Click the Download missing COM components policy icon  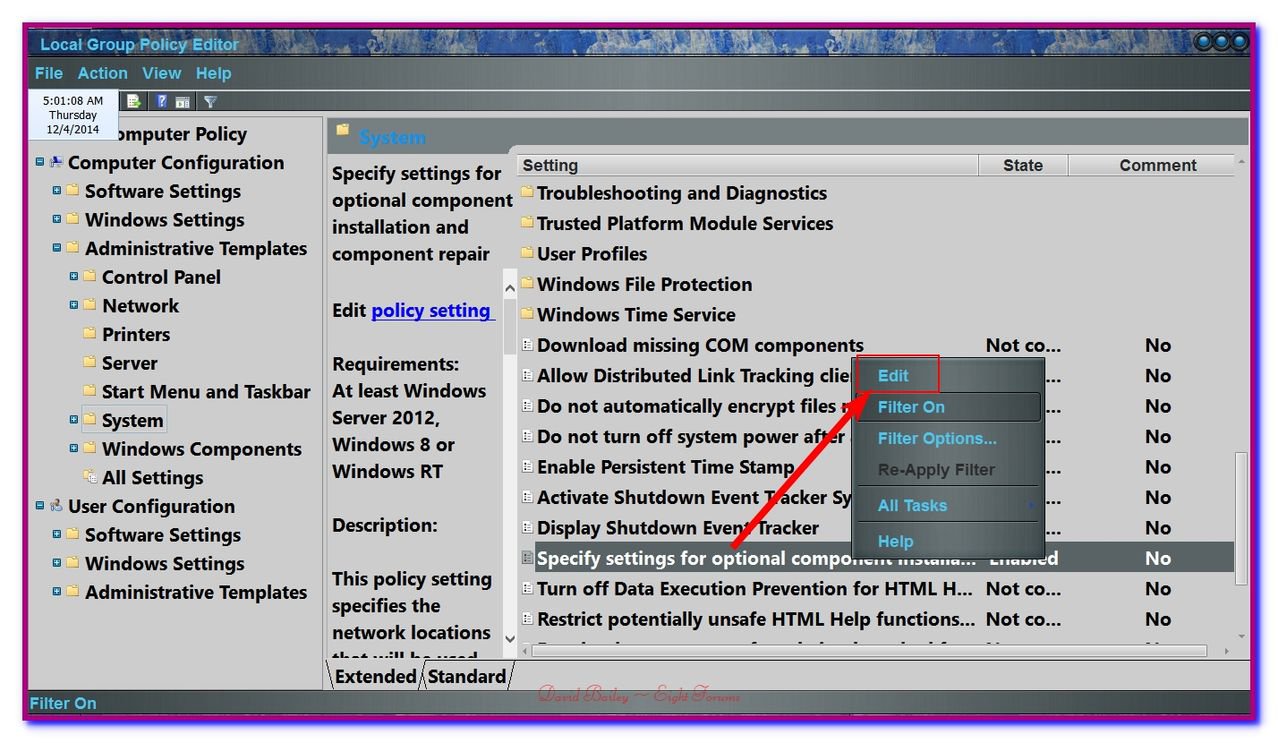click(527, 345)
